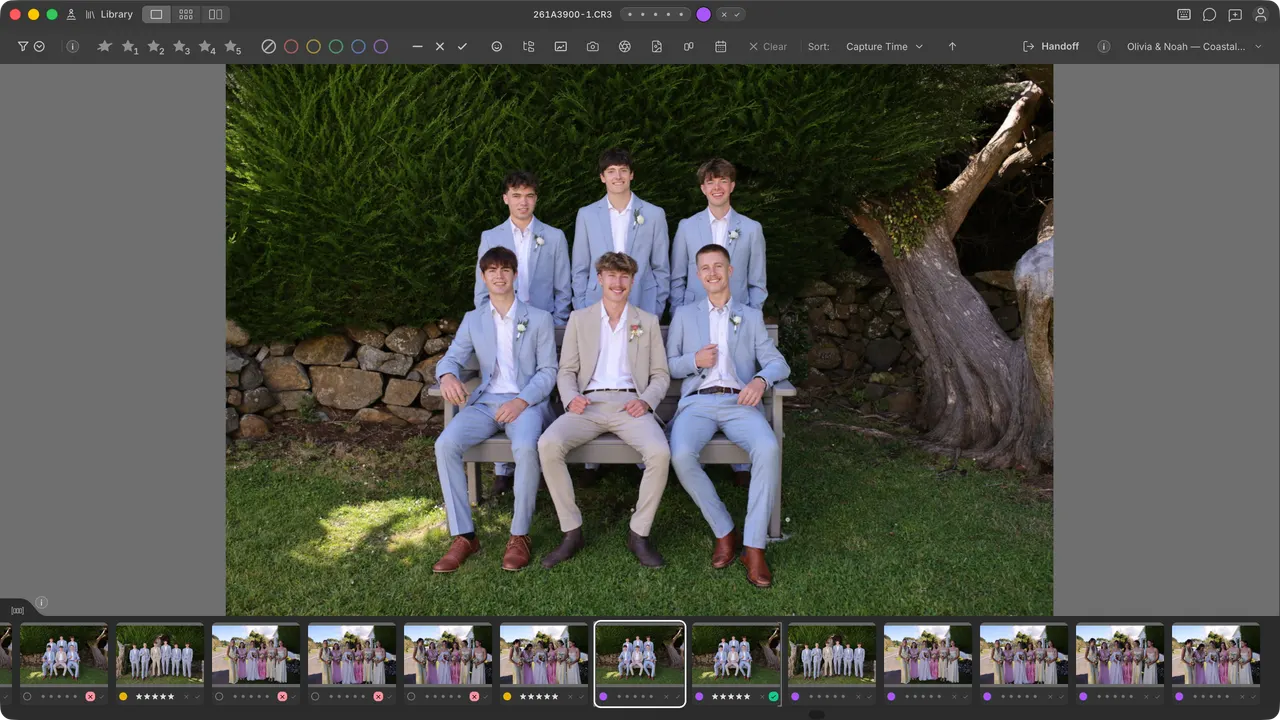Switch to side-by-side compare view
1280x720 pixels.
tap(215, 15)
